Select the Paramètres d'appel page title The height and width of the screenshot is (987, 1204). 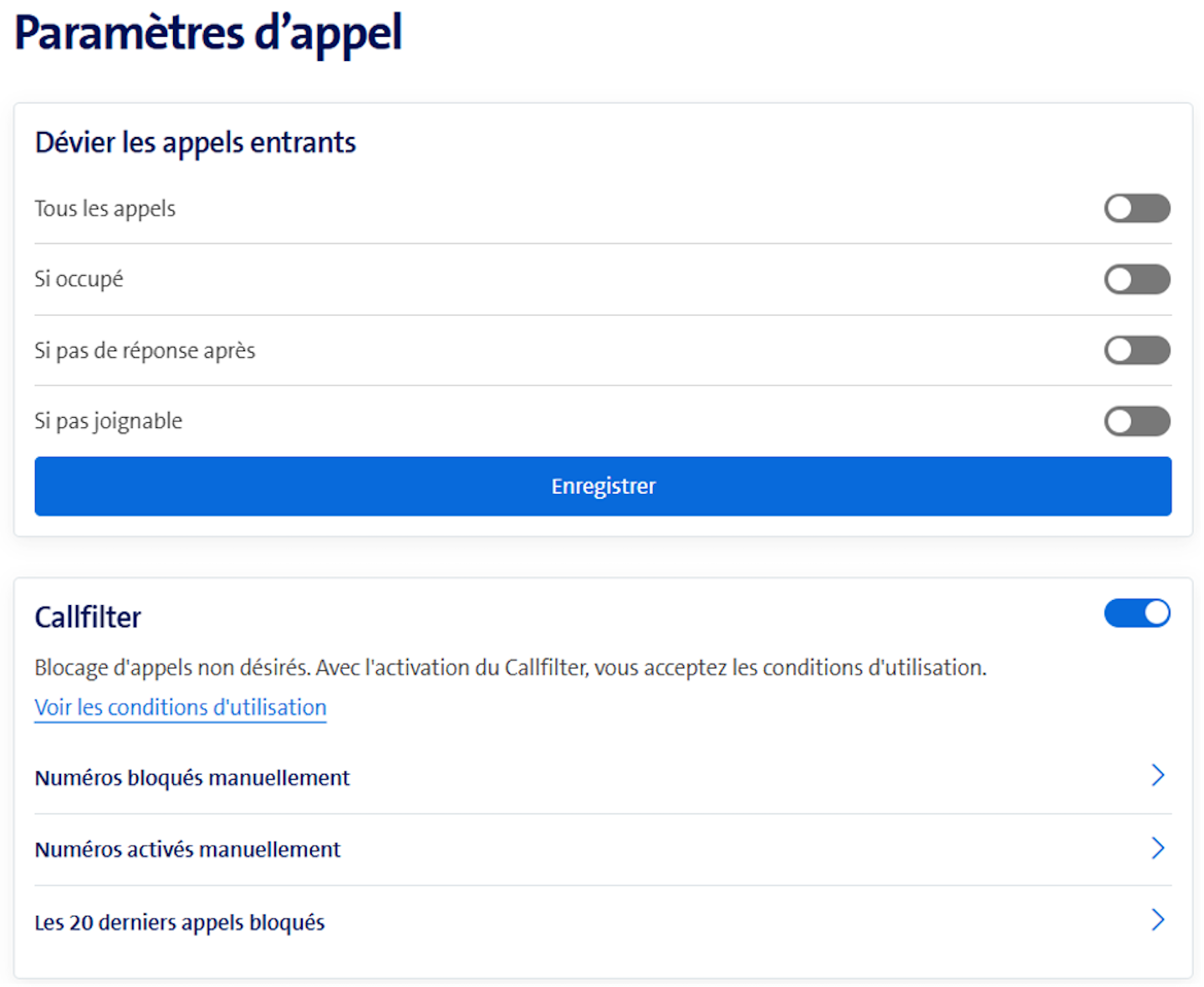[207, 33]
